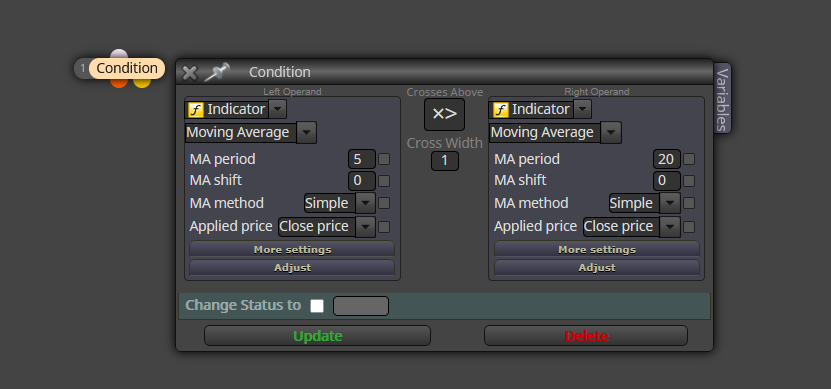
Task: Click Left Operand MA period field showing 5
Action: pos(362,159)
